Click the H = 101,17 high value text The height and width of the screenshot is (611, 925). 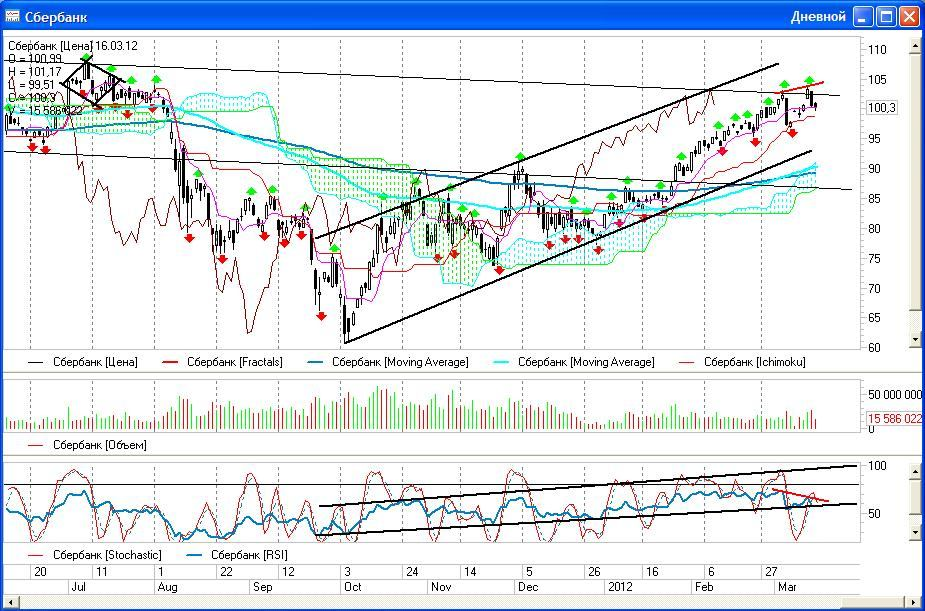point(35,71)
